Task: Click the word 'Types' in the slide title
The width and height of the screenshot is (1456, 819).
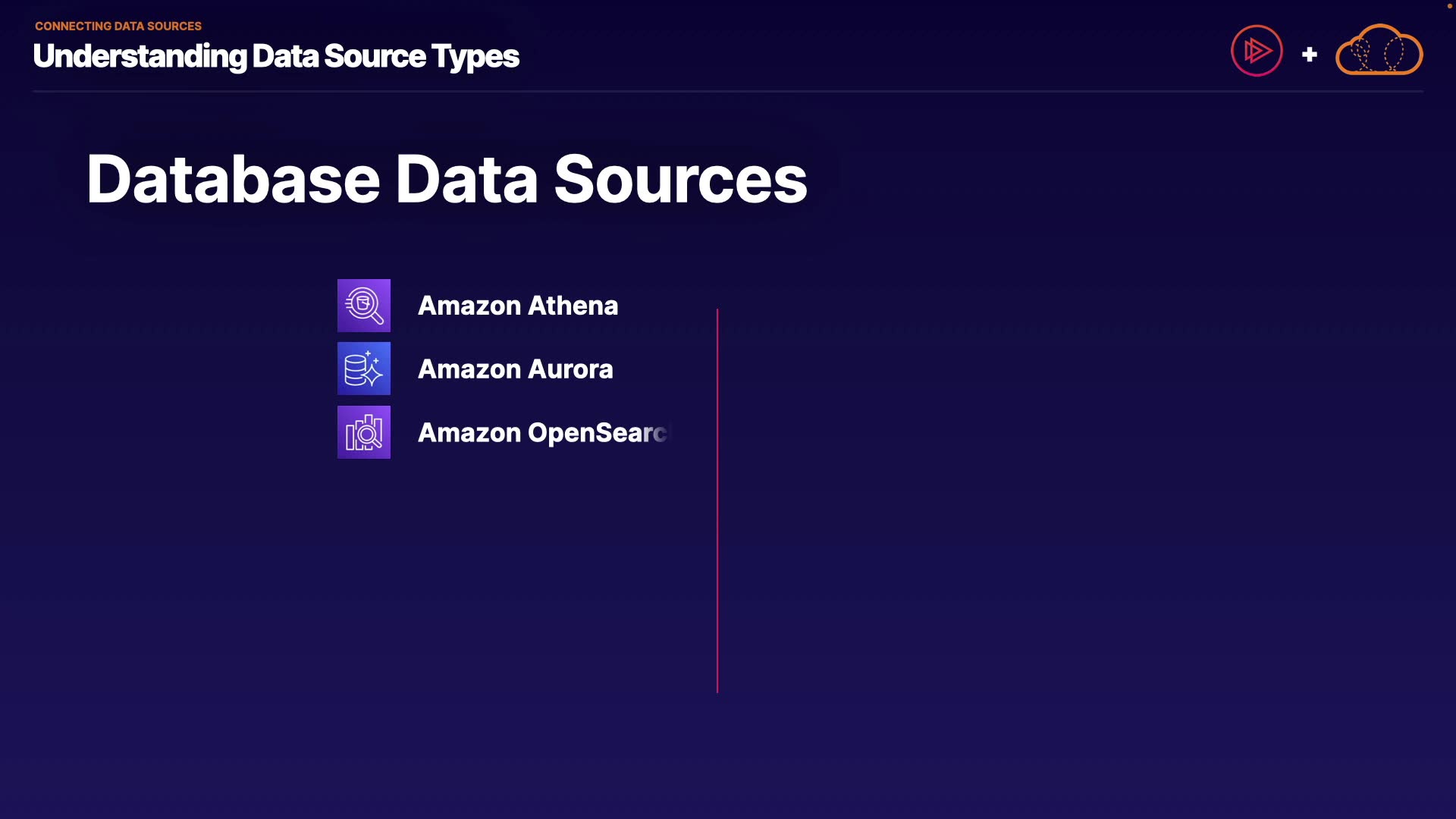Action: (475, 56)
